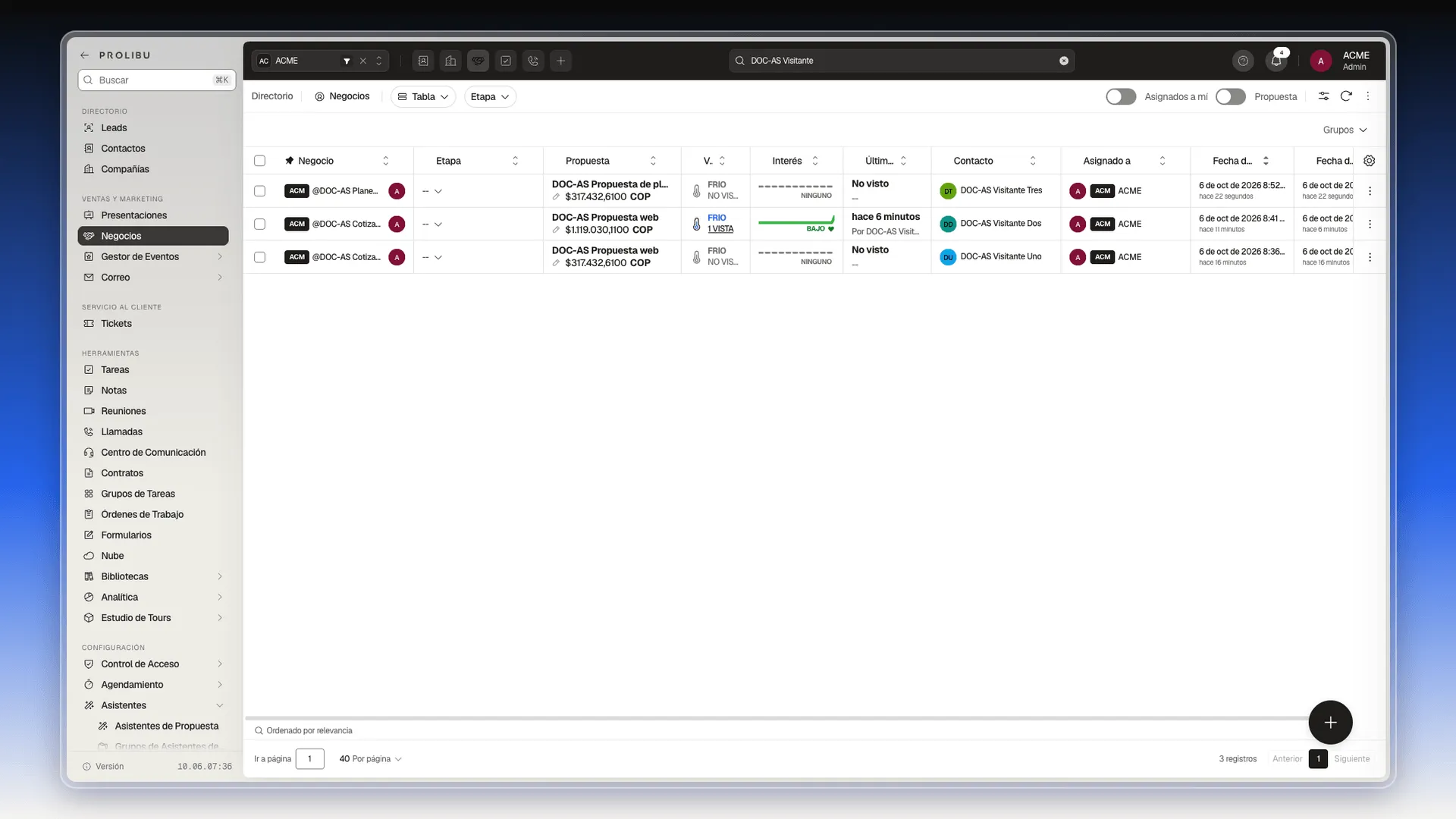Viewport: 1456px width, 819px height.
Task: Create a new deal with floating plus button
Action: pyautogui.click(x=1330, y=723)
